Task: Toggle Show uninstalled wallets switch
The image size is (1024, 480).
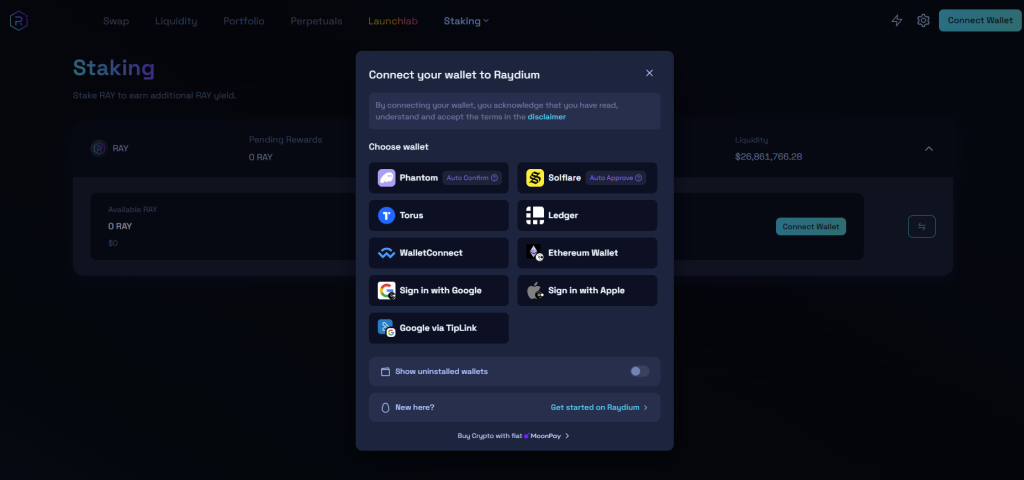Action: [x=639, y=372]
